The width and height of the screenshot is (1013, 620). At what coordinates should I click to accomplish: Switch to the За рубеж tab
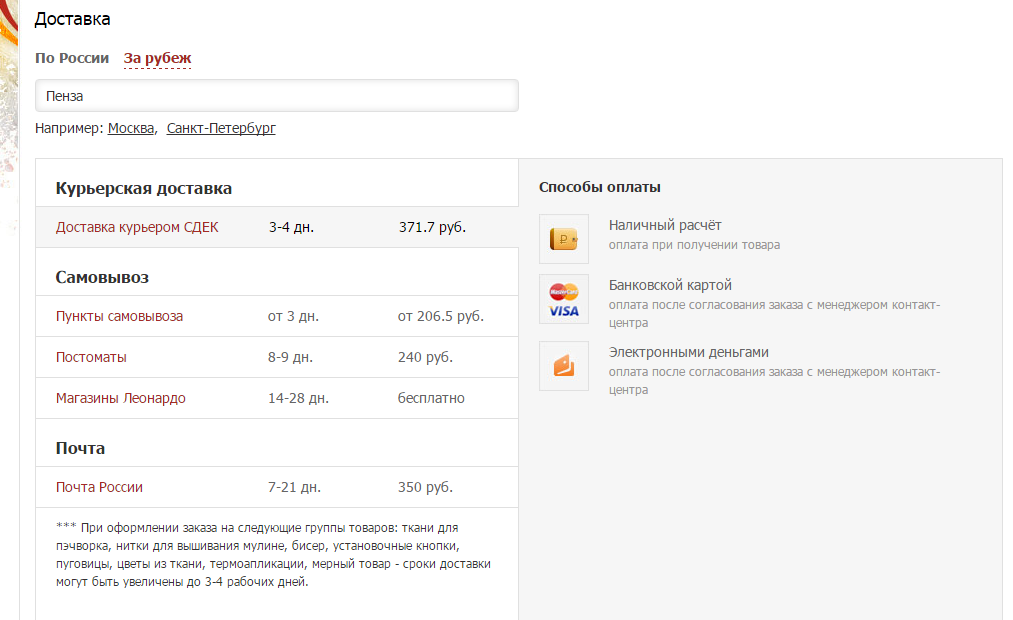click(x=157, y=58)
